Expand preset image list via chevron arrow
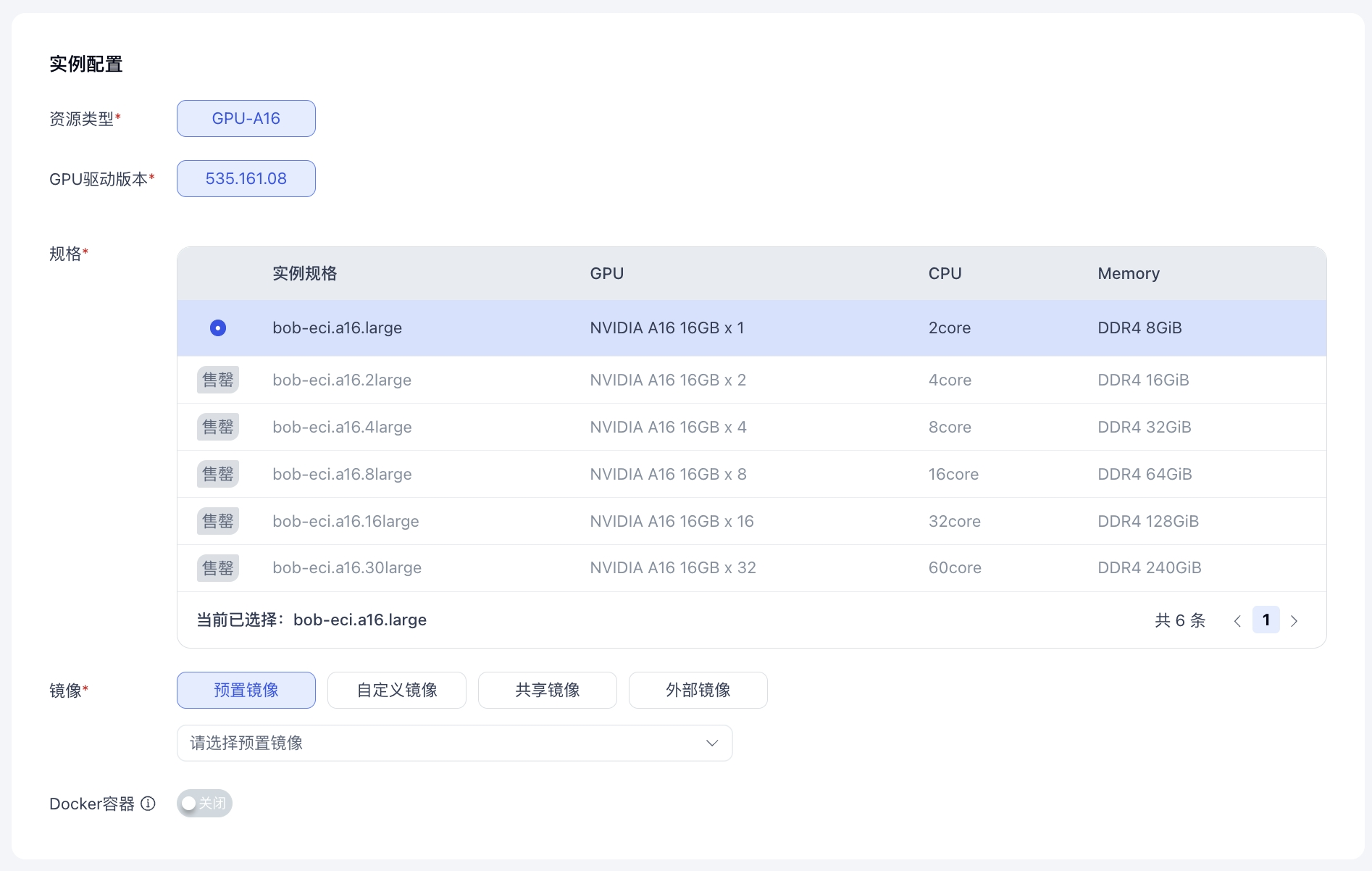The height and width of the screenshot is (871, 1372). [712, 743]
